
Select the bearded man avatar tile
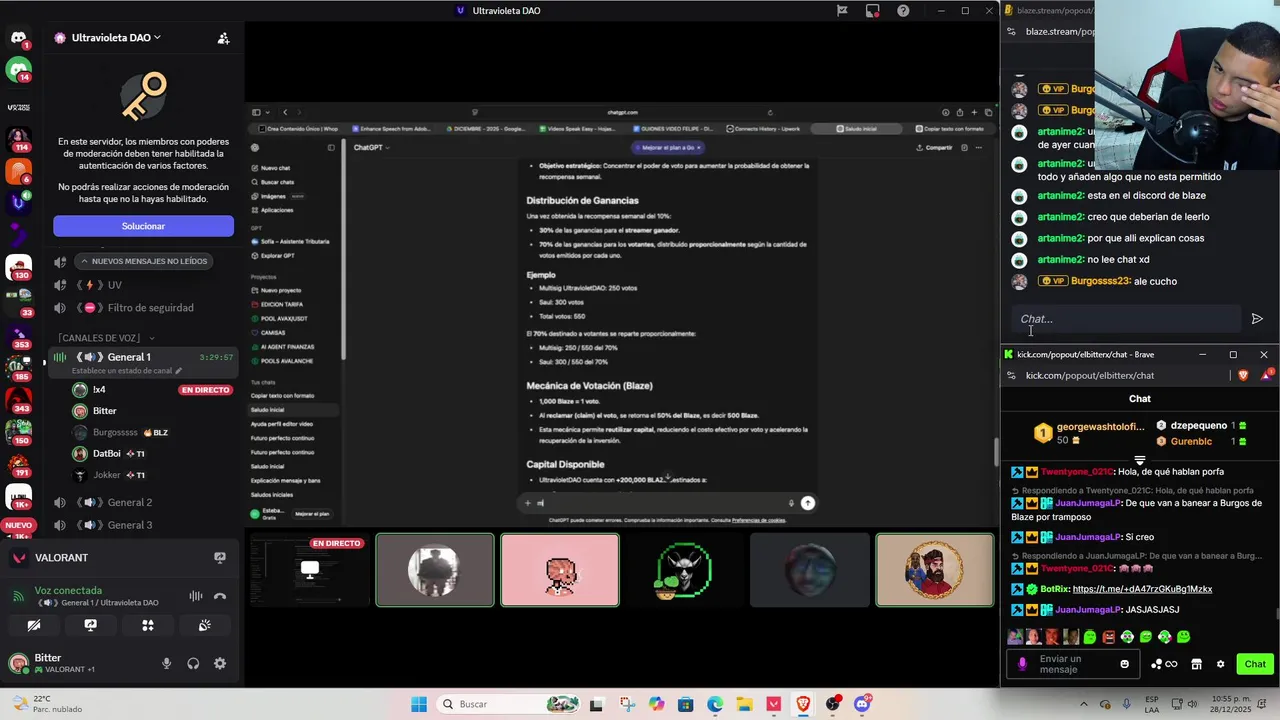point(935,570)
